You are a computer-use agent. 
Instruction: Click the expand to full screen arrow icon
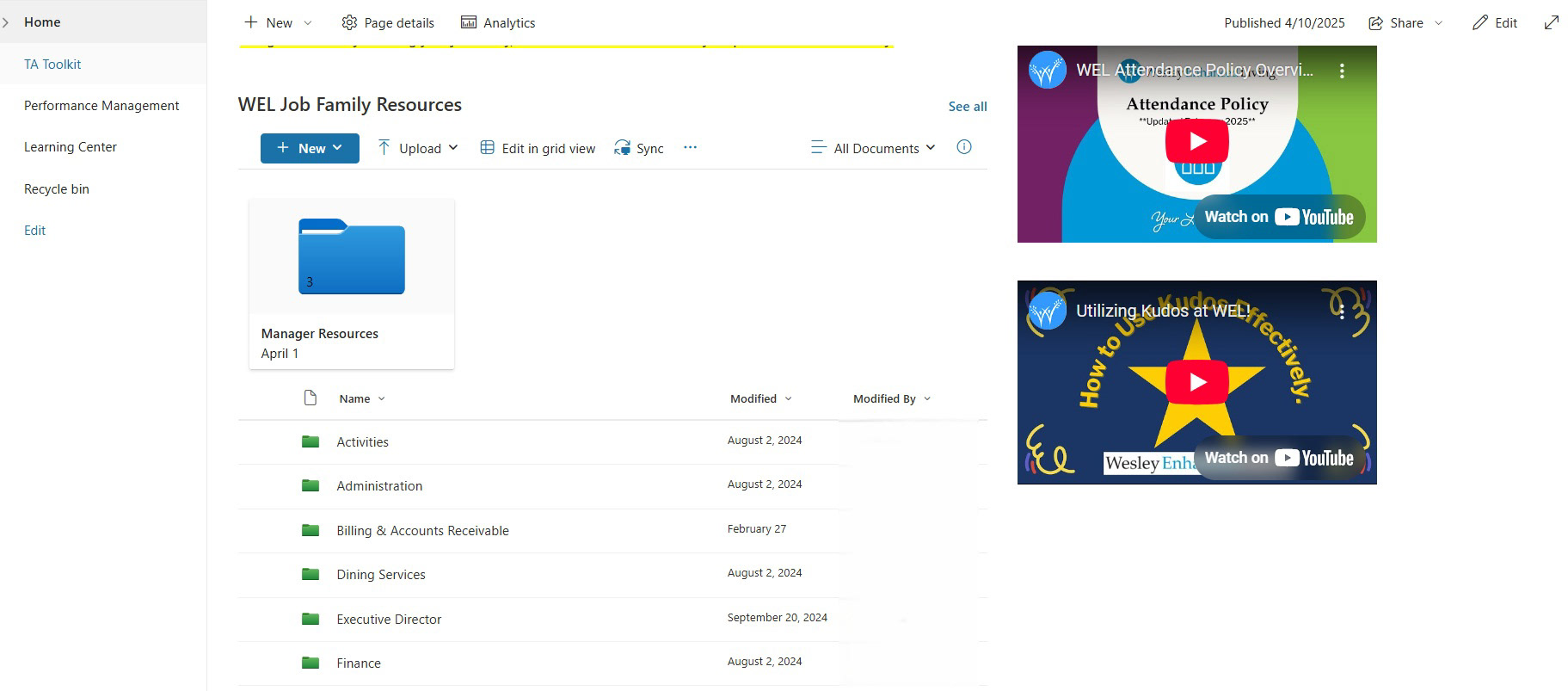pyautogui.click(x=1552, y=22)
